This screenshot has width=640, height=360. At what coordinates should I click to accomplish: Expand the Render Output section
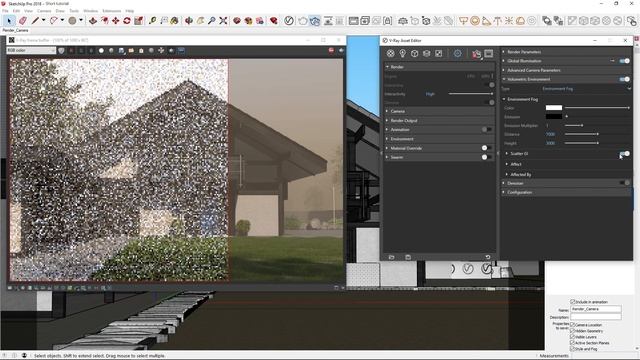[440, 120]
